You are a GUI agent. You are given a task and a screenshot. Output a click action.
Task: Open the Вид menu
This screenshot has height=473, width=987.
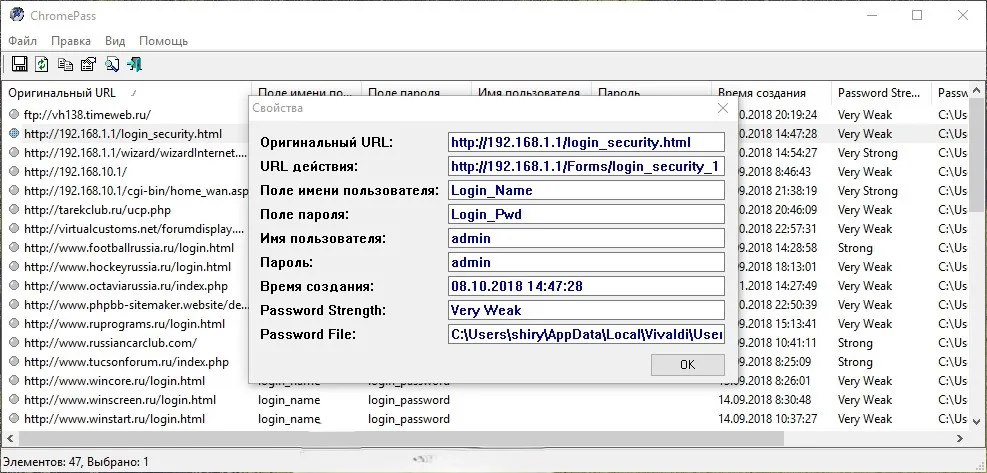click(x=115, y=41)
